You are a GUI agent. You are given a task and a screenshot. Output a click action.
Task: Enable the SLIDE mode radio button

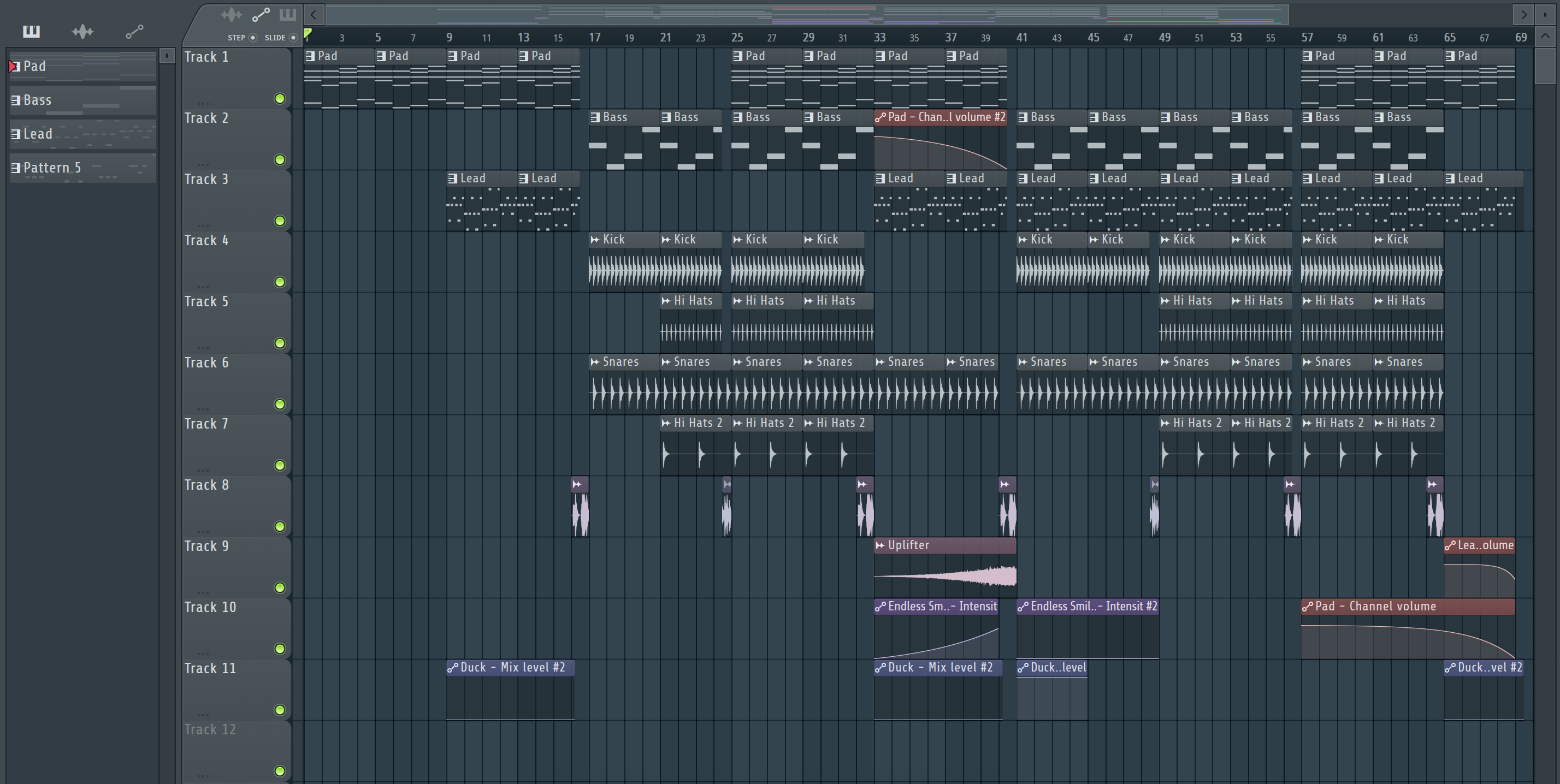click(x=293, y=38)
